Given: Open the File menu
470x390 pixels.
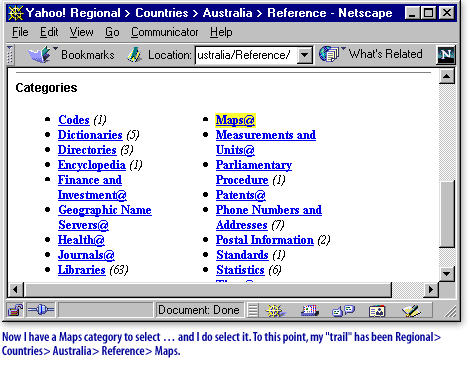Looking at the screenshot, I should point(20,32).
